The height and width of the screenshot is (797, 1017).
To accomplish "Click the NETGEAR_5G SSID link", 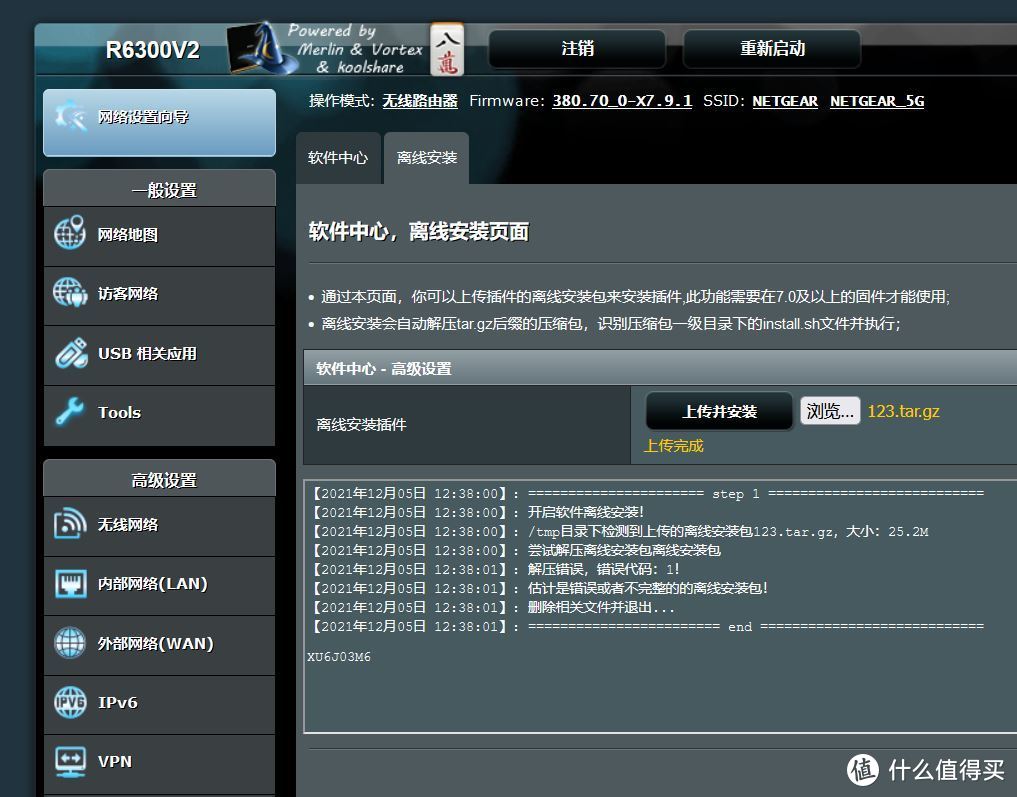I will point(876,101).
